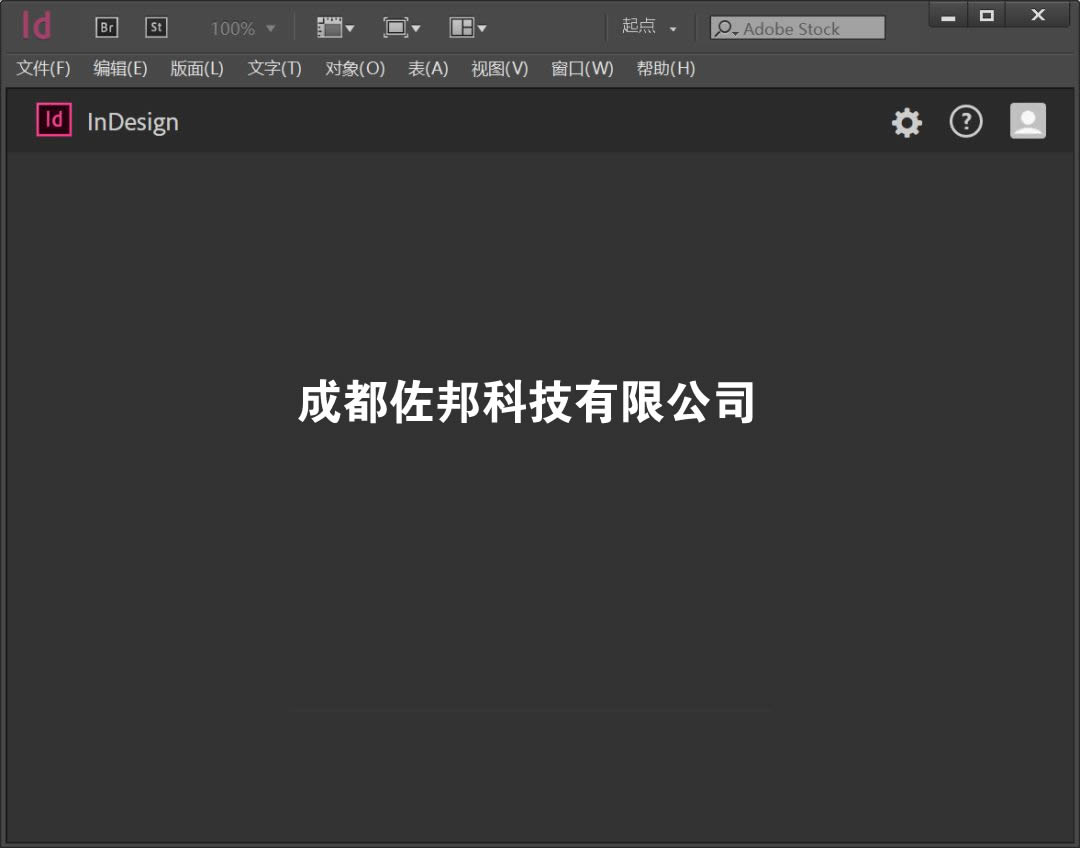
Task: Open the 对象(O) menu
Action: point(355,69)
